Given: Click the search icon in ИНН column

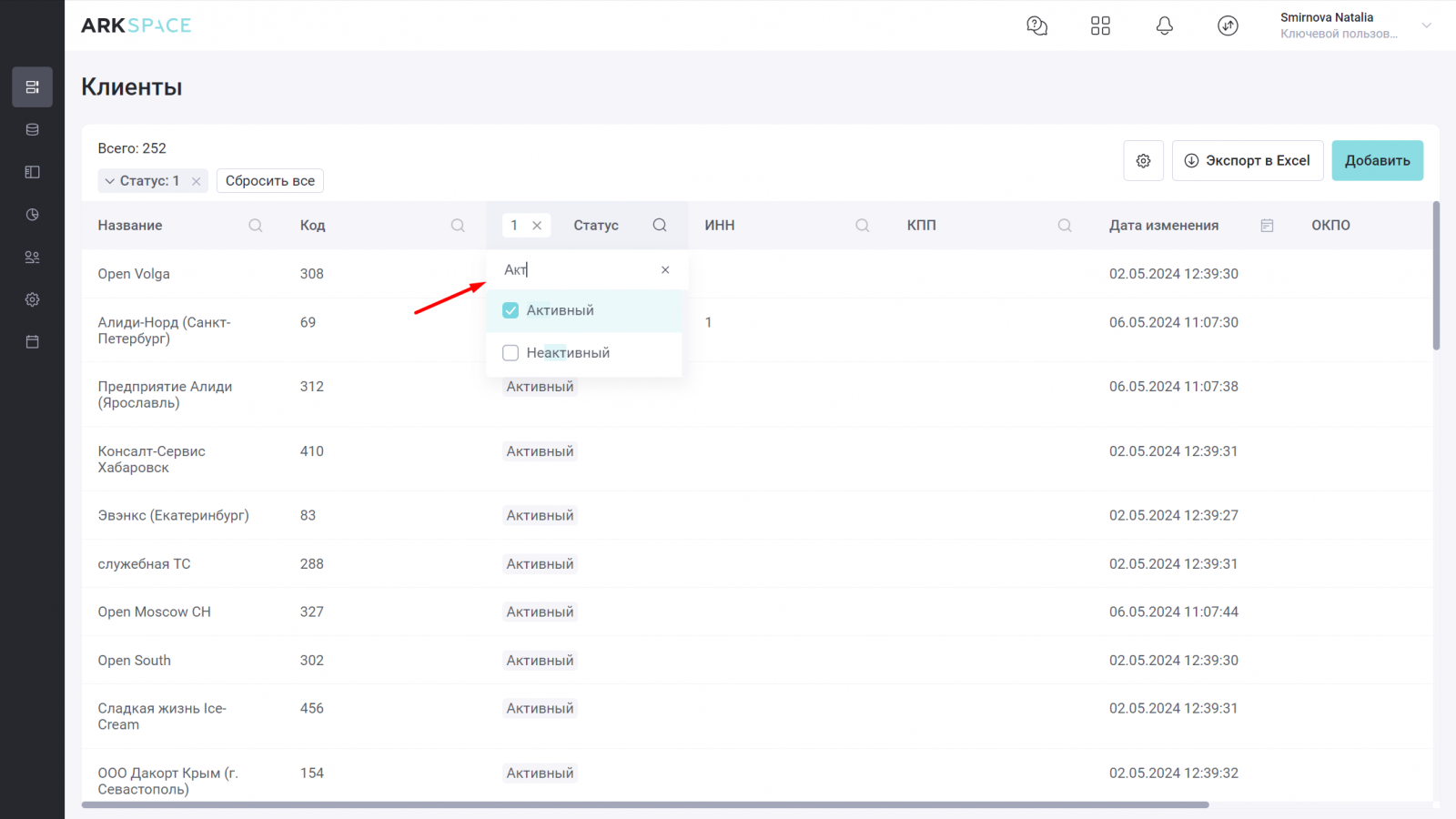Looking at the screenshot, I should [x=862, y=226].
